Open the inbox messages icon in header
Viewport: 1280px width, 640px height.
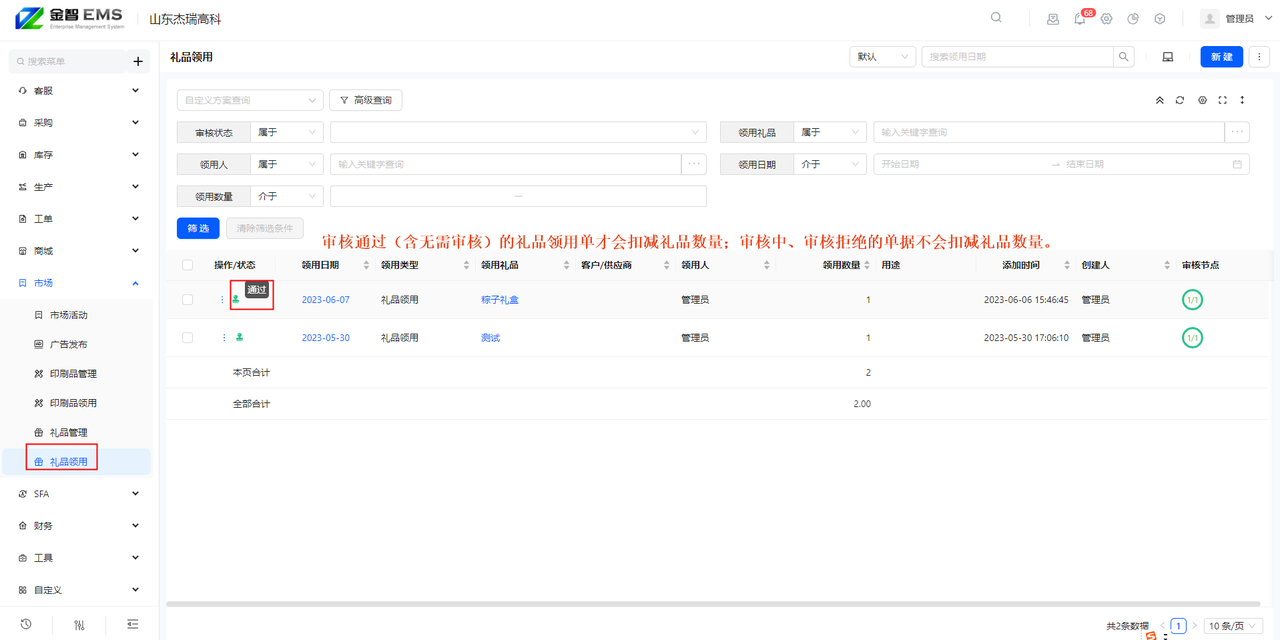pyautogui.click(x=1053, y=19)
